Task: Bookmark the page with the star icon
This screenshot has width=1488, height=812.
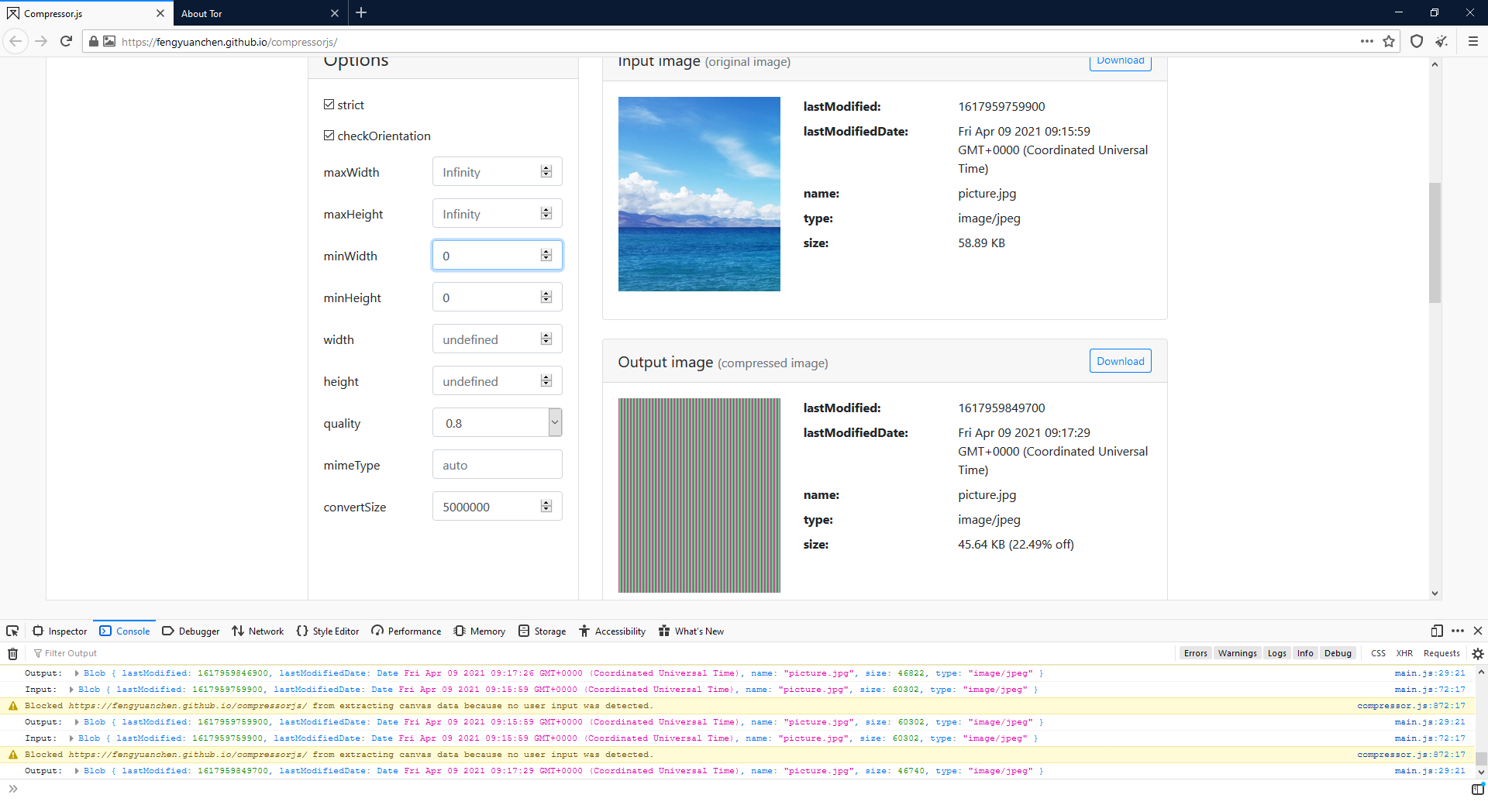Action: click(x=1389, y=41)
